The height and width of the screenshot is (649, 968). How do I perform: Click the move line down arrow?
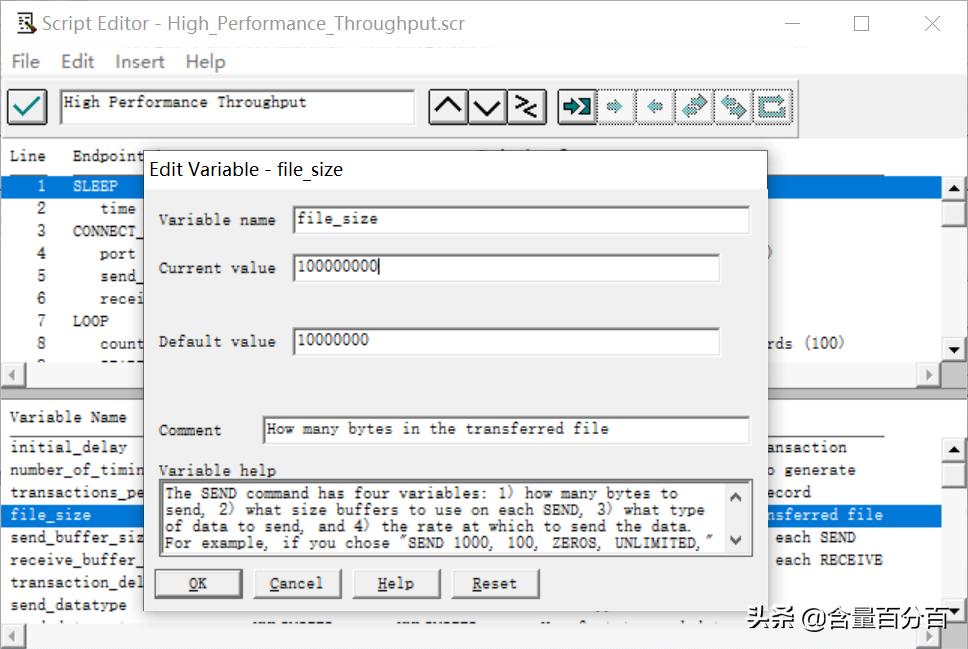pos(488,107)
